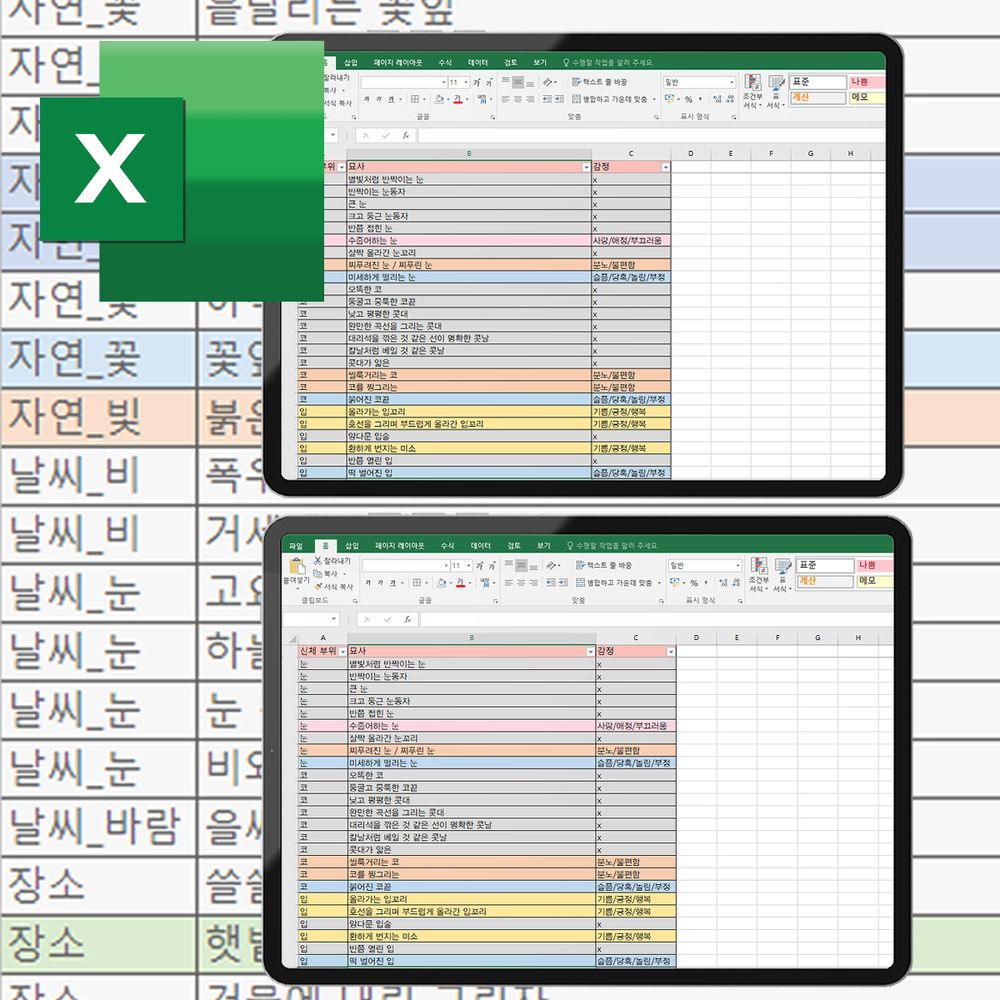Switch to 데이터 tab in upper Excel
Screen dimensions: 1000x1000
[x=478, y=62]
